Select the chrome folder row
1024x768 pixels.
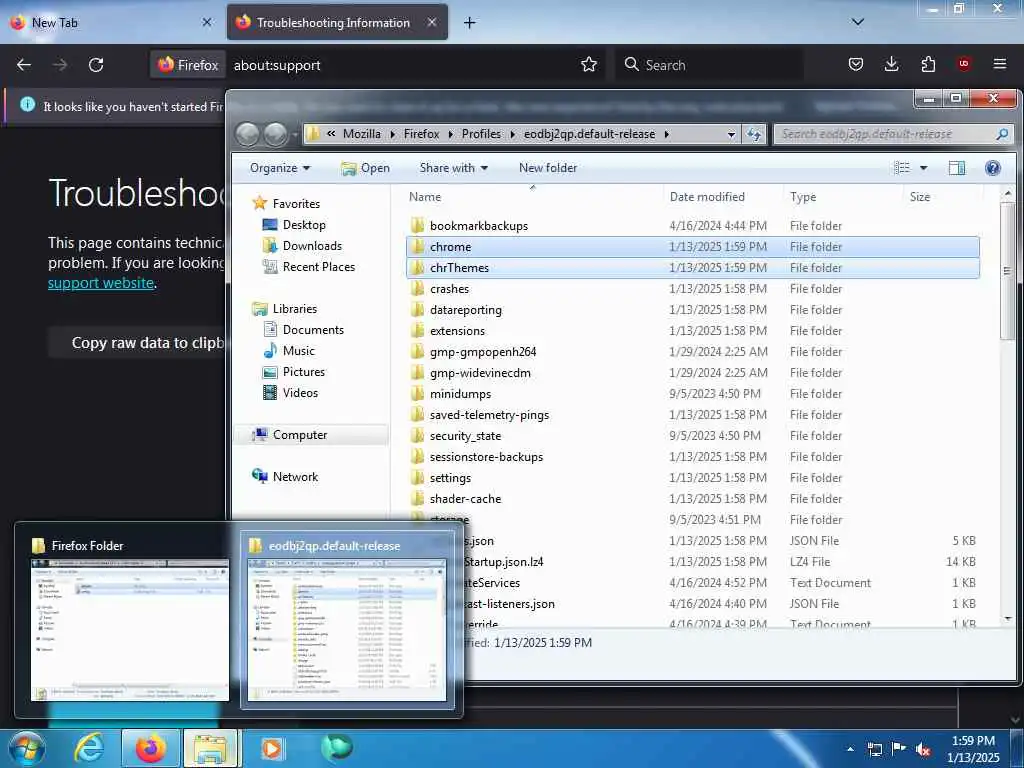[692, 247]
